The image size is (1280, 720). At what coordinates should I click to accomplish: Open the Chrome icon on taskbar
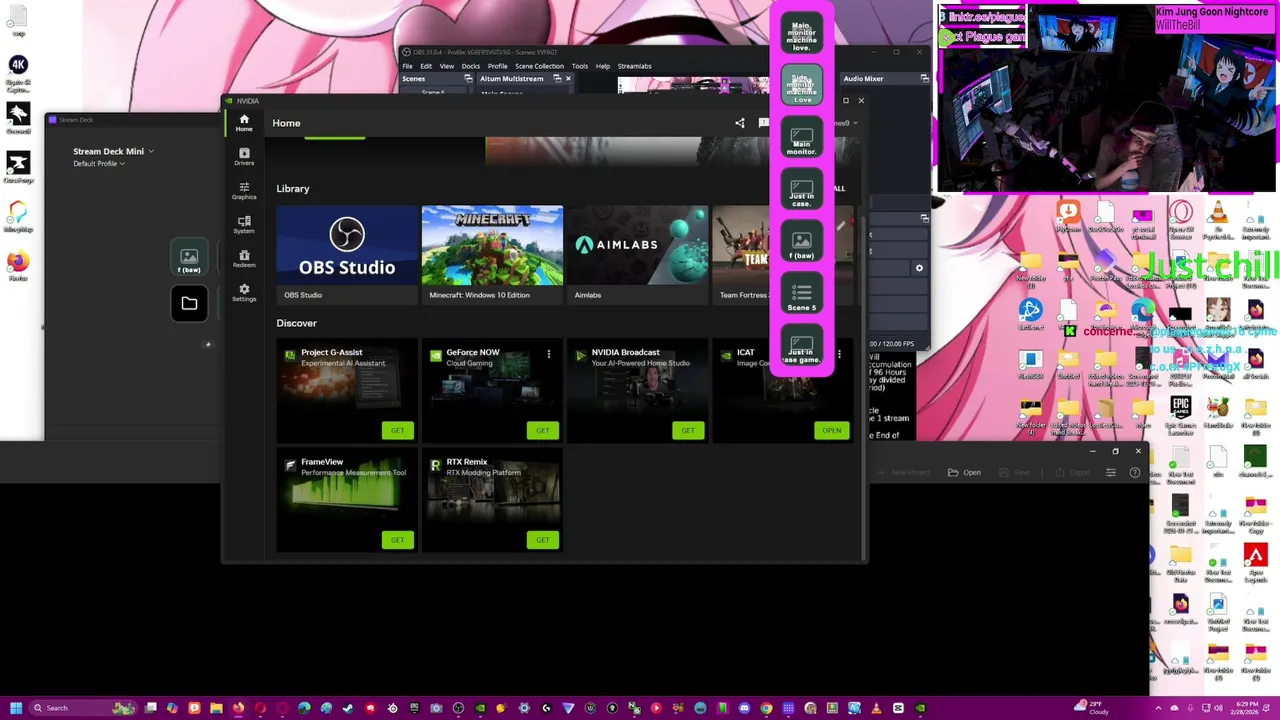766,708
